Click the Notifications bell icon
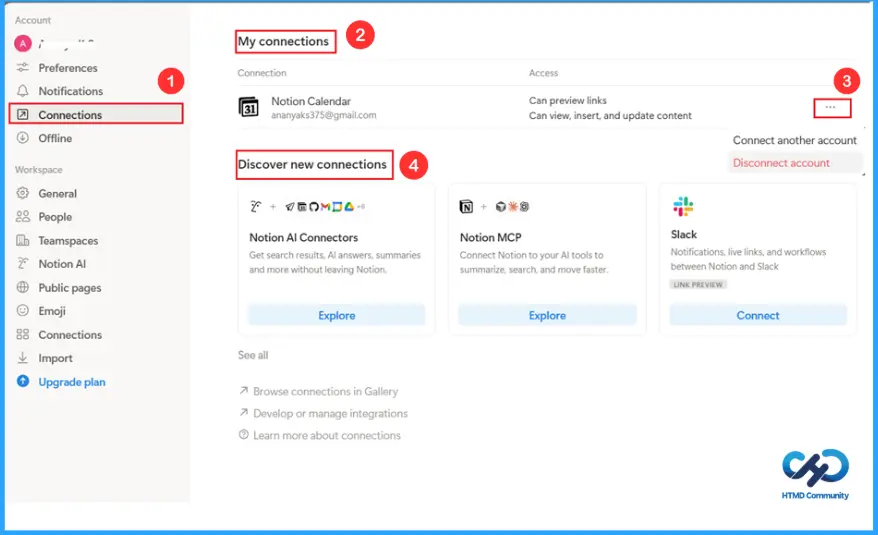This screenshot has height=535, width=878. 22,91
